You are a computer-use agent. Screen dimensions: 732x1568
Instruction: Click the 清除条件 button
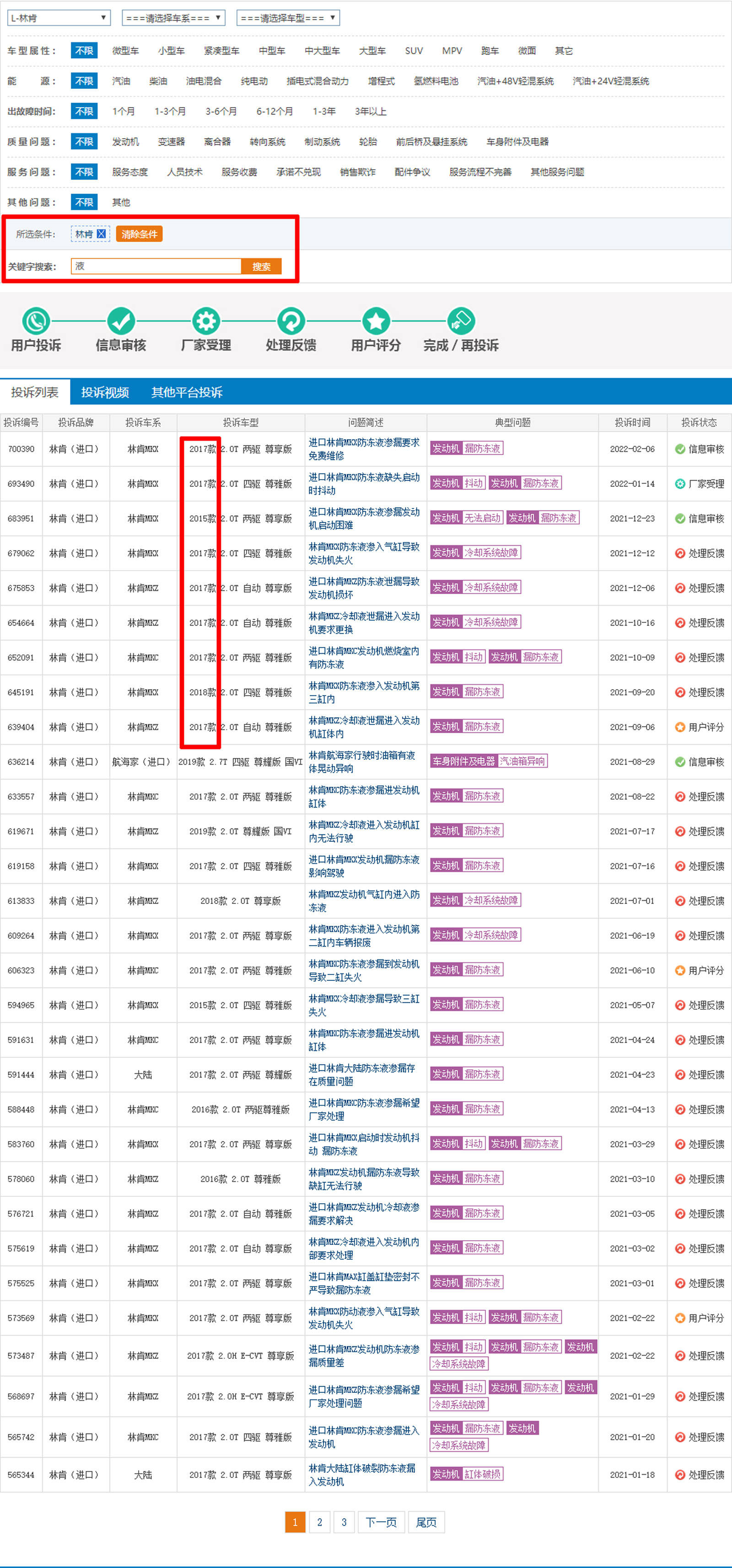140,234
